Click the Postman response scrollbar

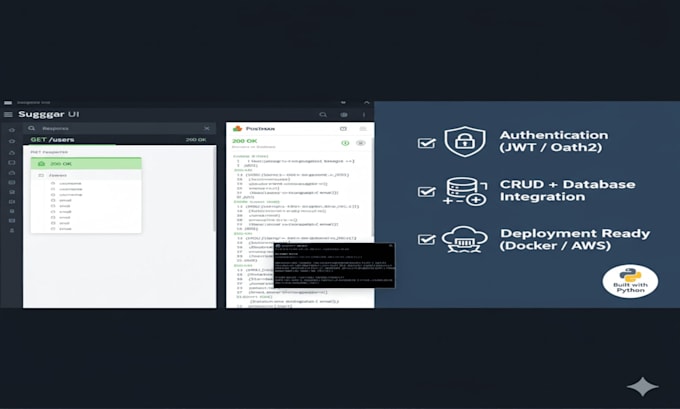coord(373,187)
